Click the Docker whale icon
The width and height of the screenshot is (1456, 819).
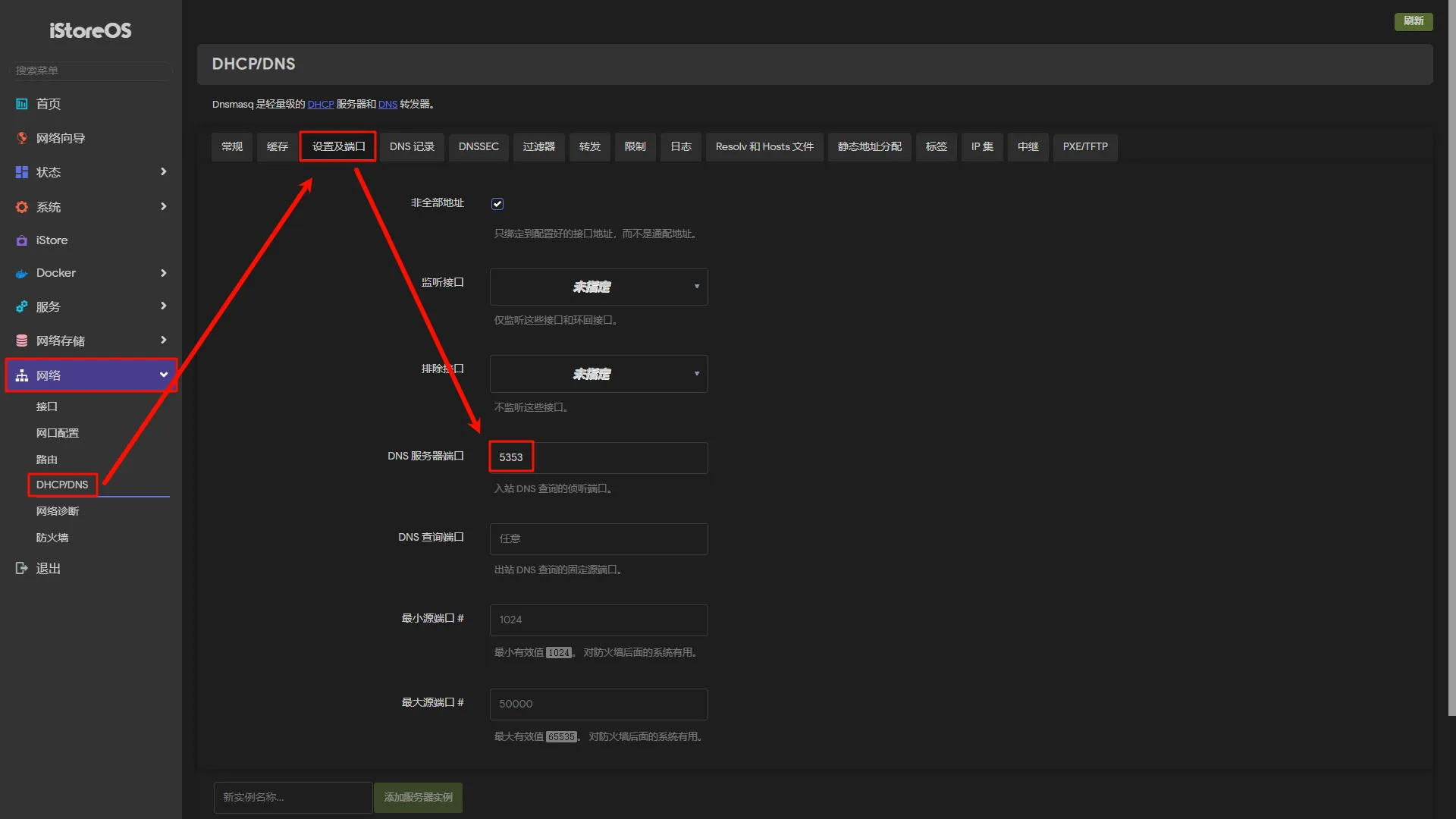click(22, 273)
